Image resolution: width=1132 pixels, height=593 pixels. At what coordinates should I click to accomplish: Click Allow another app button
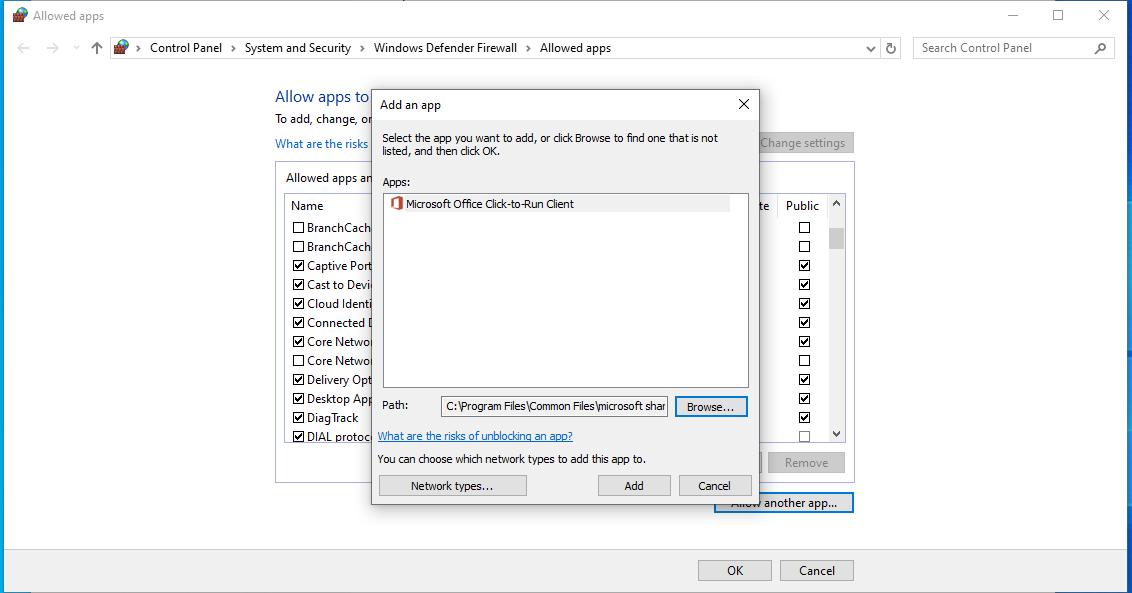pyautogui.click(x=783, y=503)
